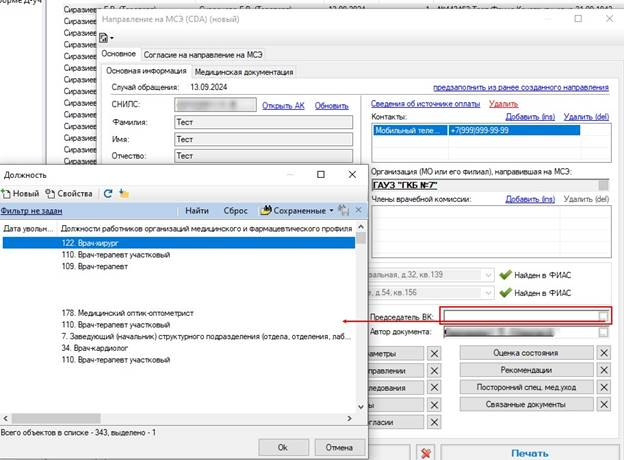Click the X next to Связанные документы
Image resolution: width=624 pixels, height=460 pixels.
coord(604,404)
